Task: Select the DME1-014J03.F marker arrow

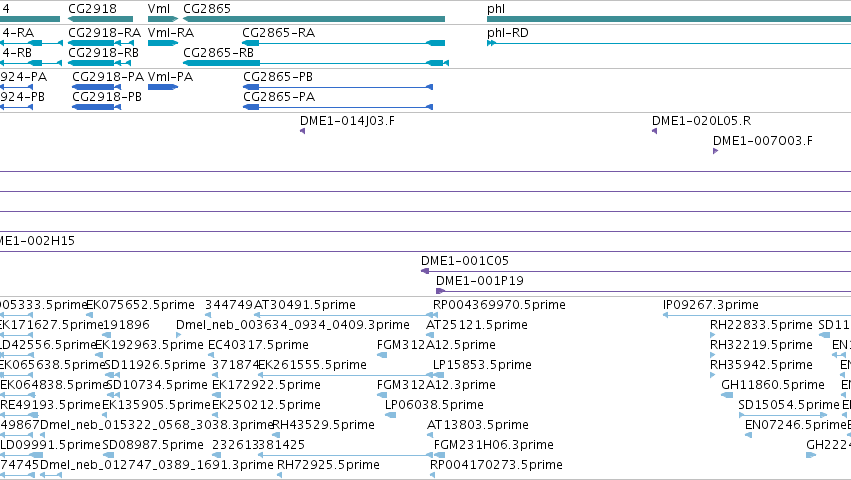Action: [x=302, y=131]
